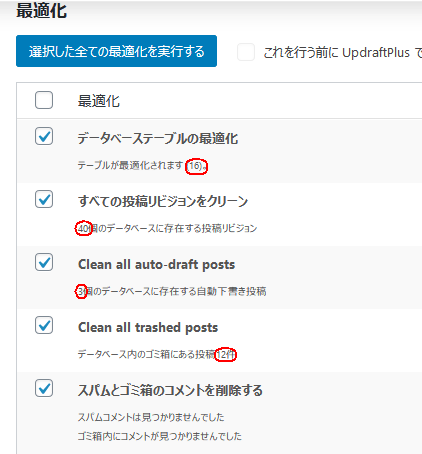Click the trashed posts 12件 description text
Viewport: 422px width, 454px height.
tap(157, 354)
